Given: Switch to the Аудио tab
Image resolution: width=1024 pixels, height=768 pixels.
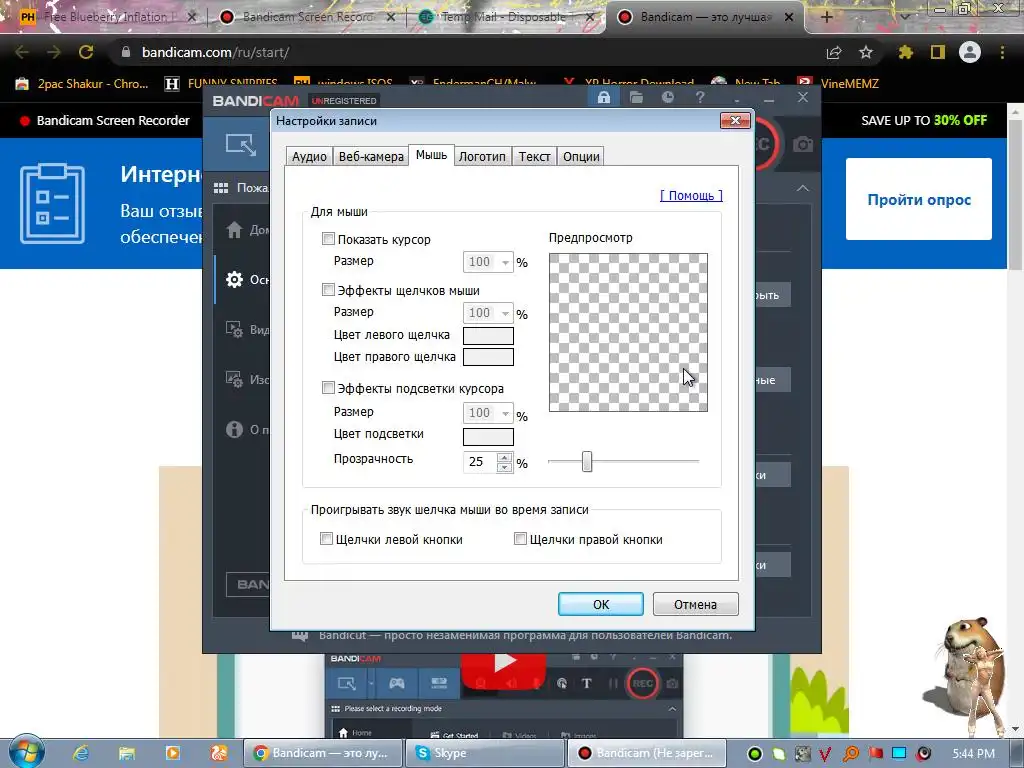Looking at the screenshot, I should pyautogui.click(x=309, y=157).
